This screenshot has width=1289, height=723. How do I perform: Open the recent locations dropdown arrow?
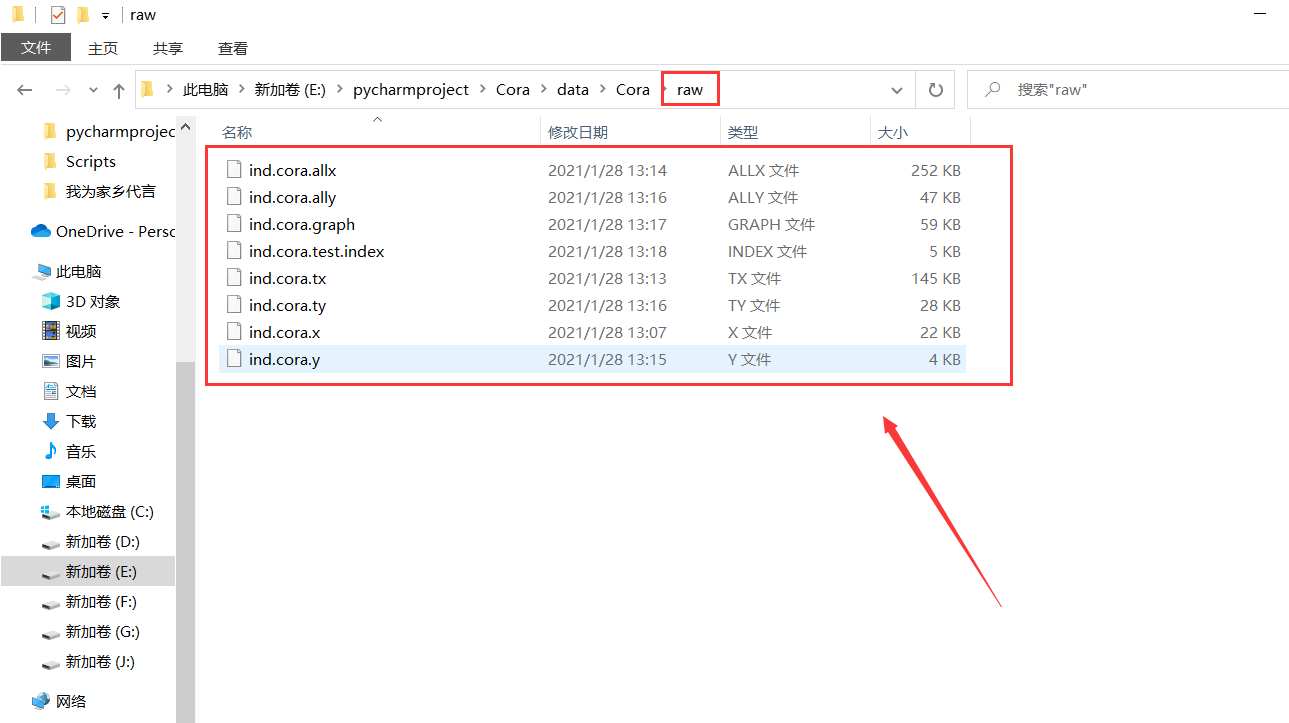93,90
